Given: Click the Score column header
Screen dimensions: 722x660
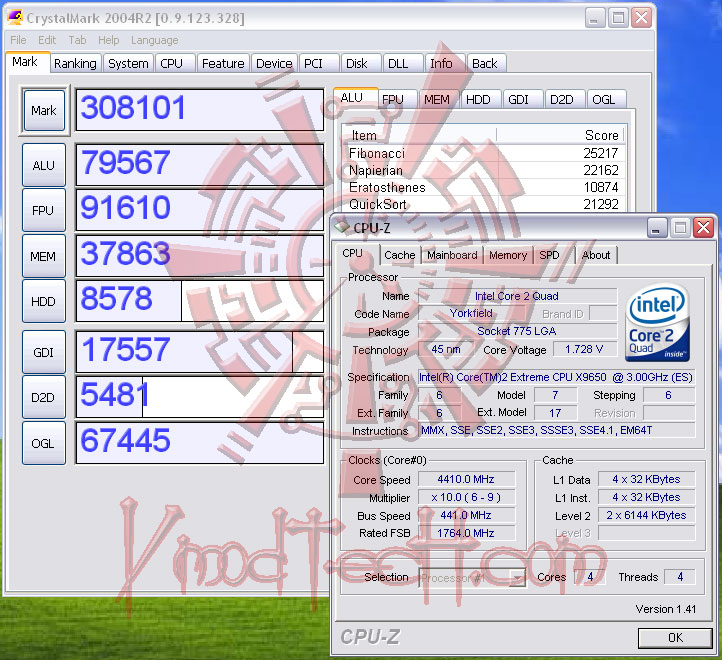Looking at the screenshot, I should (560, 135).
